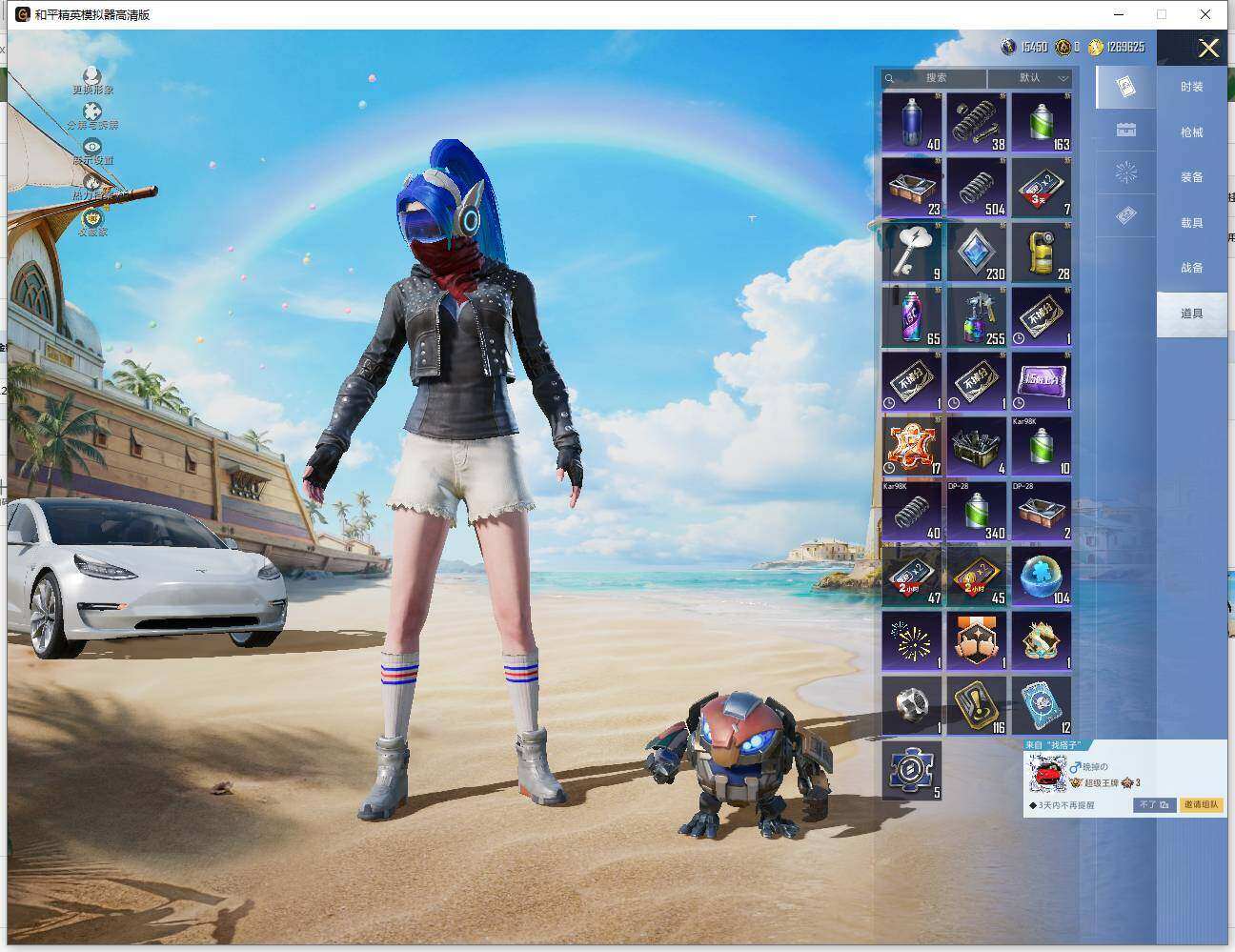The width and height of the screenshot is (1235, 952).
Task: Select the chest sub-category tab icon
Action: pos(1125,130)
